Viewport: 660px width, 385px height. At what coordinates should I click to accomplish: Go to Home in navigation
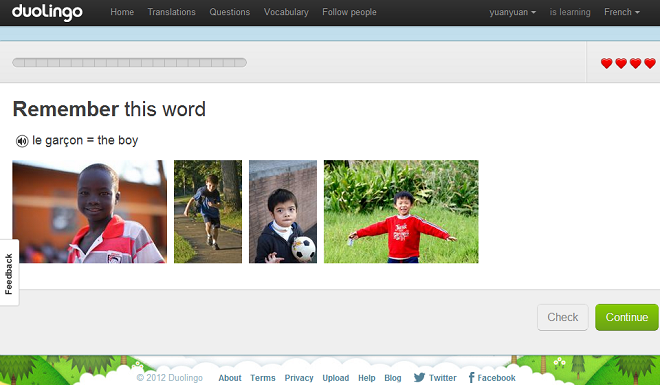point(122,12)
